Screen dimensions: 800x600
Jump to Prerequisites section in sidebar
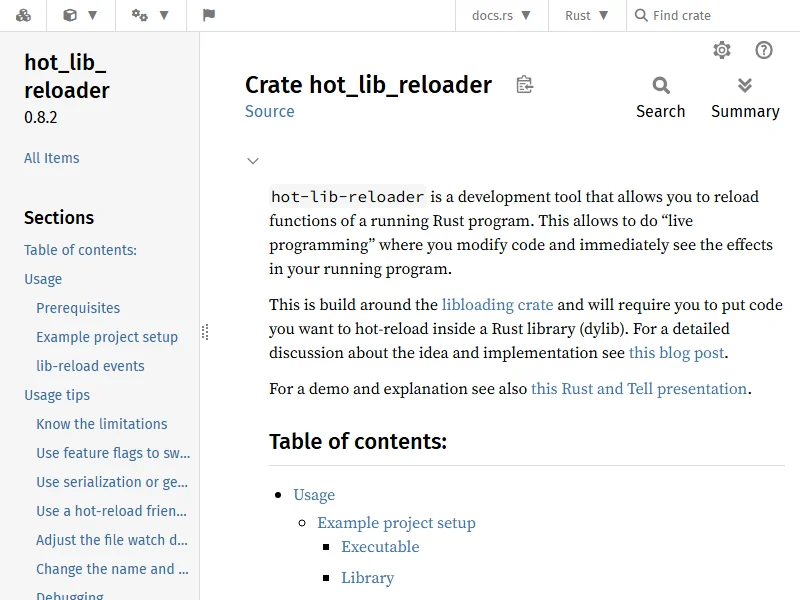coord(78,308)
